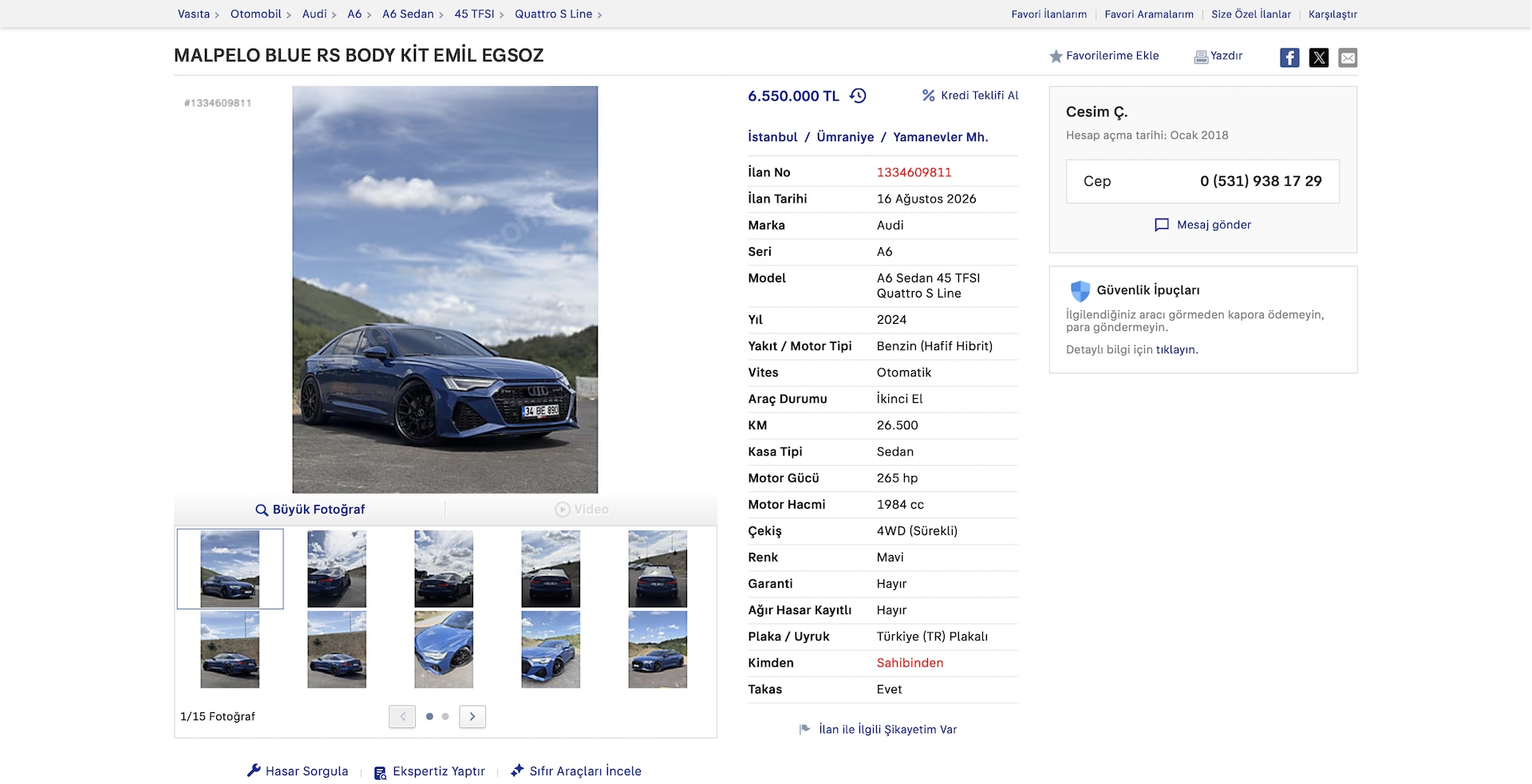Image resolution: width=1532 pixels, height=784 pixels.
Task: Open 45 TFSI breadcrumb
Action: tap(474, 14)
